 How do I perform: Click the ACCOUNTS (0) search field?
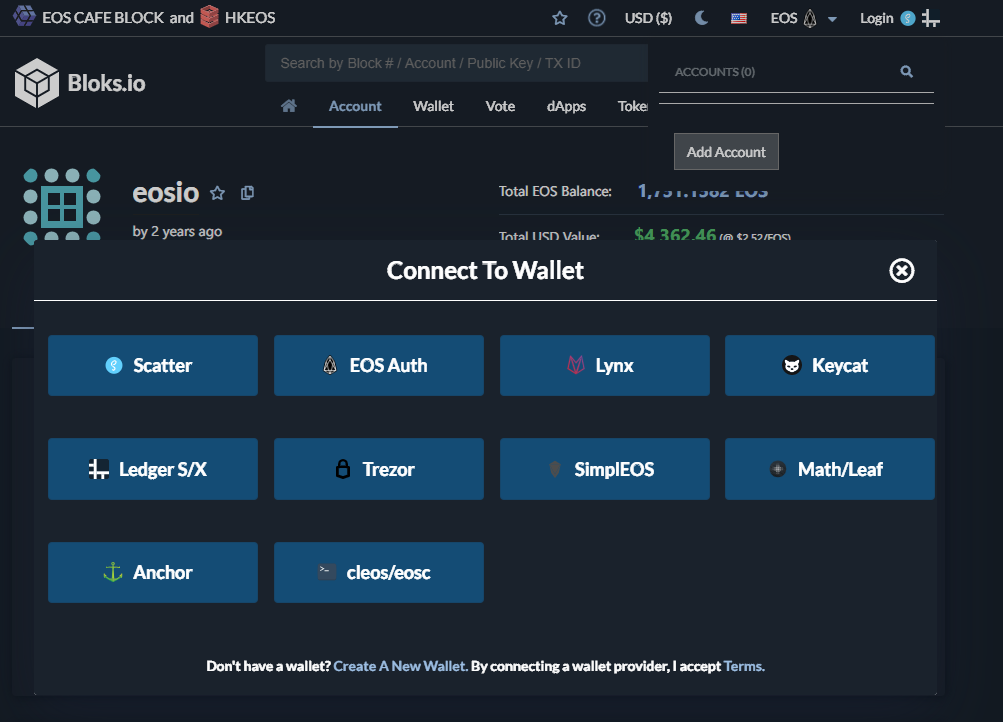(x=784, y=72)
